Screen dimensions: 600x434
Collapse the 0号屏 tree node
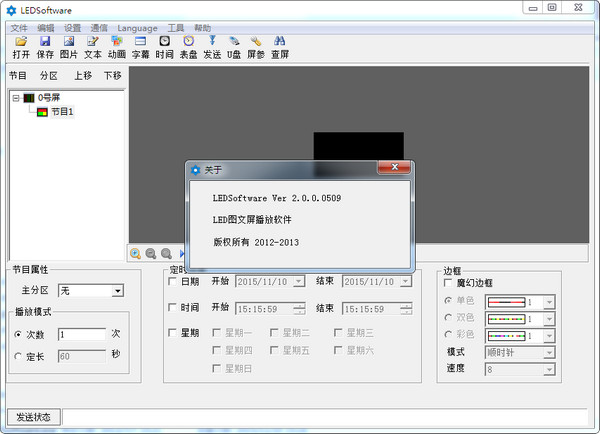click(16, 98)
